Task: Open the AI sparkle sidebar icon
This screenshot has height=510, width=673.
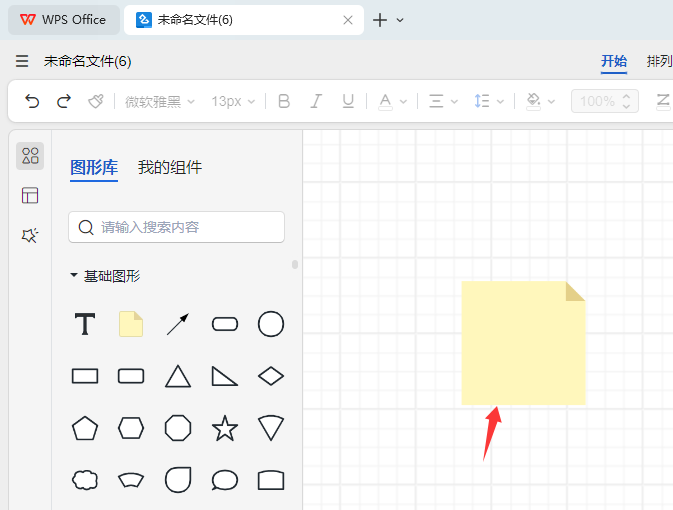Action: (30, 235)
